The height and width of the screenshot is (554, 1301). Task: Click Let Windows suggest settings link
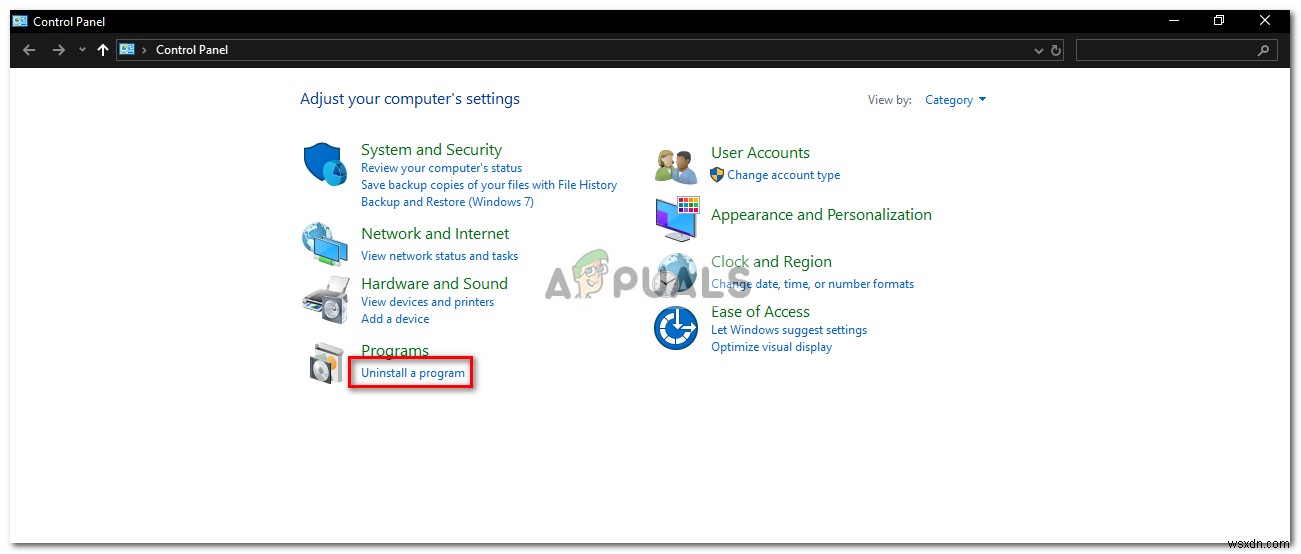(x=789, y=330)
